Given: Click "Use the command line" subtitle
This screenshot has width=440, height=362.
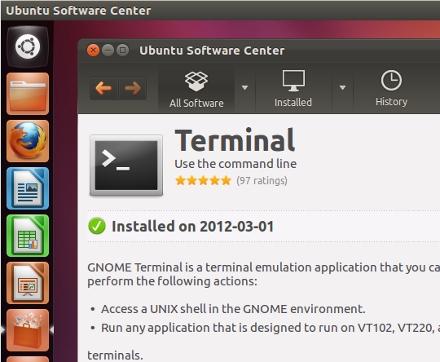Looking at the screenshot, I should [236, 164].
